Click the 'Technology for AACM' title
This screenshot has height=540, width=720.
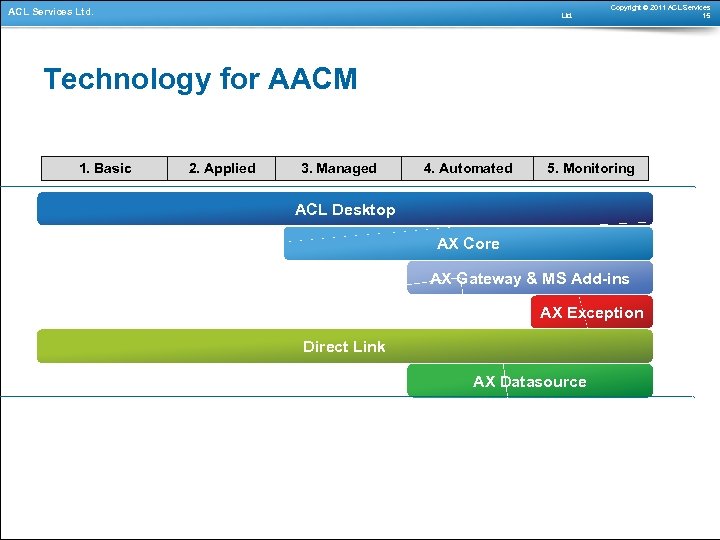pos(200,79)
